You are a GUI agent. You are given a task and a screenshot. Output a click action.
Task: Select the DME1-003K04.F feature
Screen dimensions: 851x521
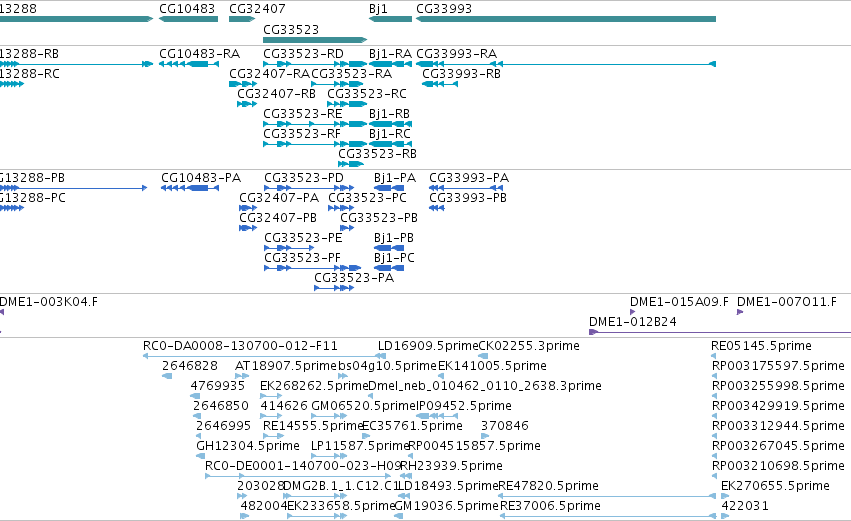[2, 313]
